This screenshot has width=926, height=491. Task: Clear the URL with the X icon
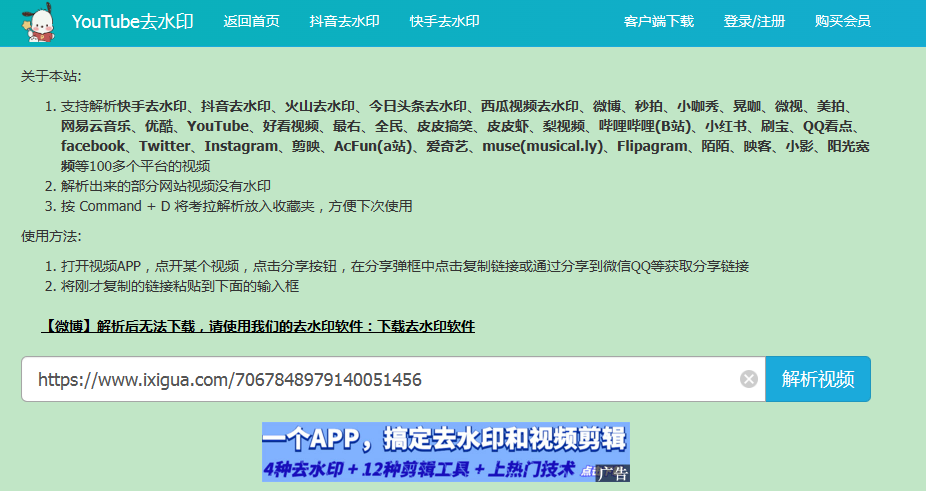tap(748, 379)
